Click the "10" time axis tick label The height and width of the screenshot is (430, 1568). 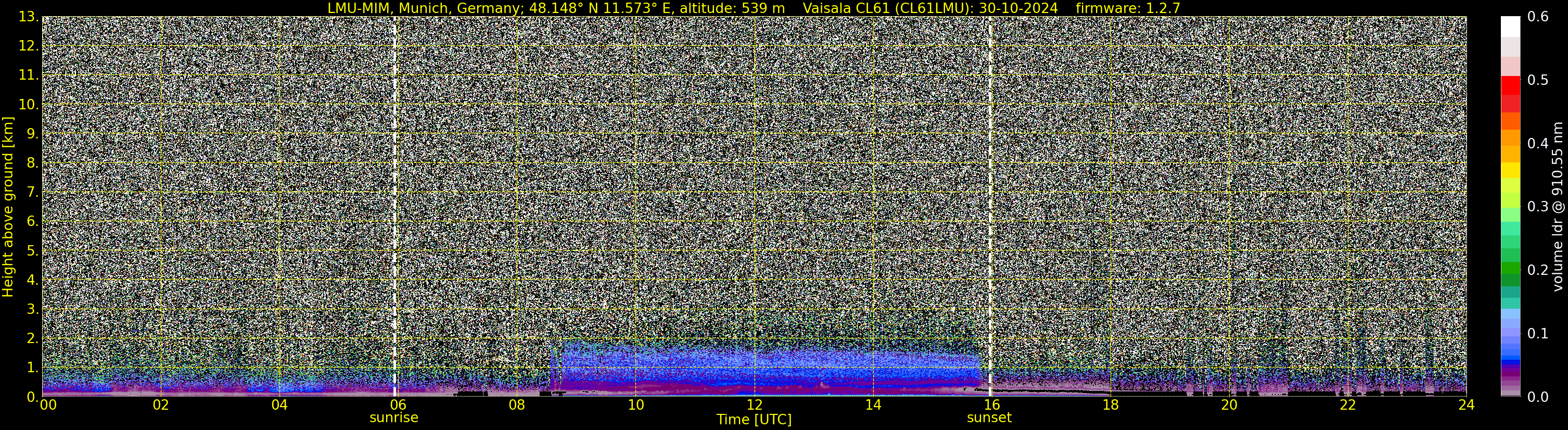click(635, 405)
